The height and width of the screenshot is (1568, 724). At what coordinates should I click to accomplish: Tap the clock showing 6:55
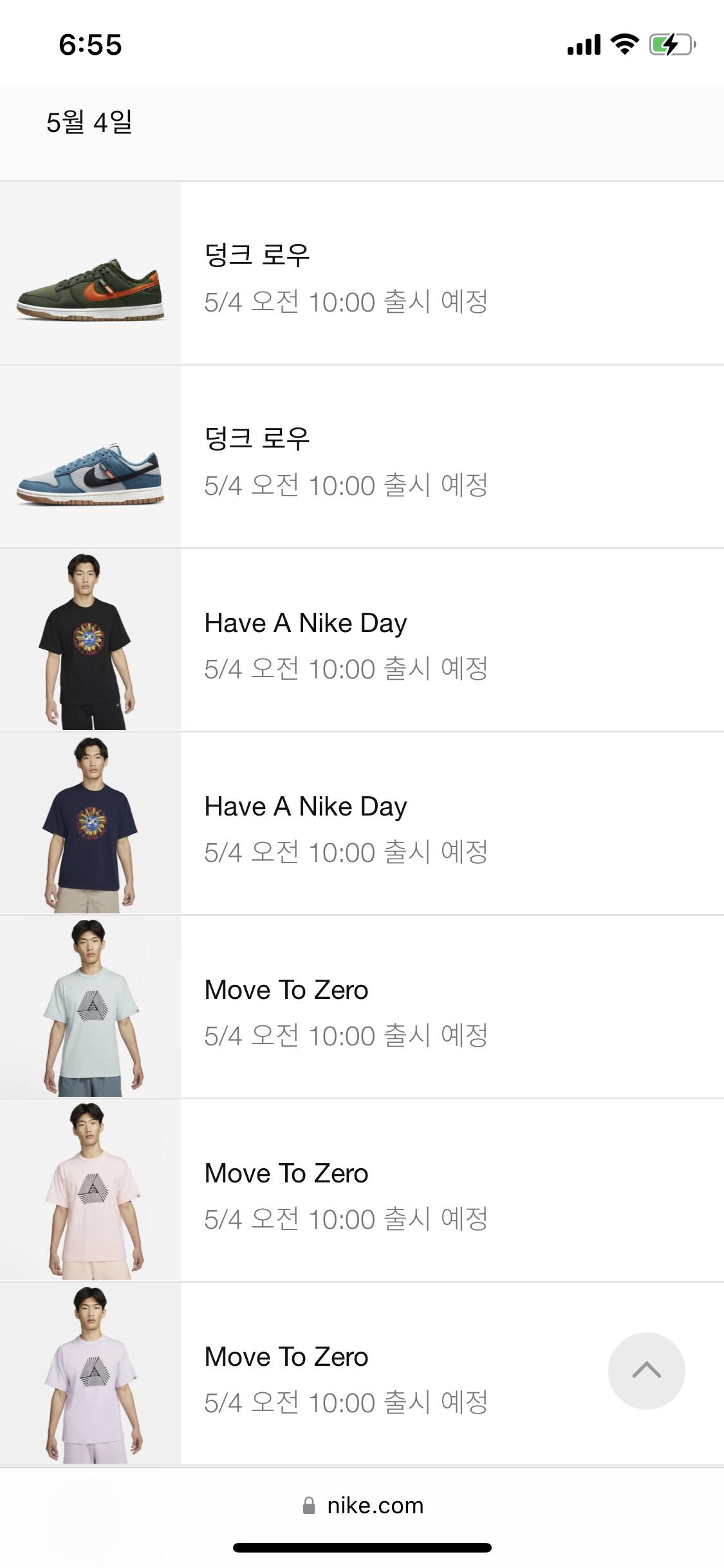coord(90,45)
